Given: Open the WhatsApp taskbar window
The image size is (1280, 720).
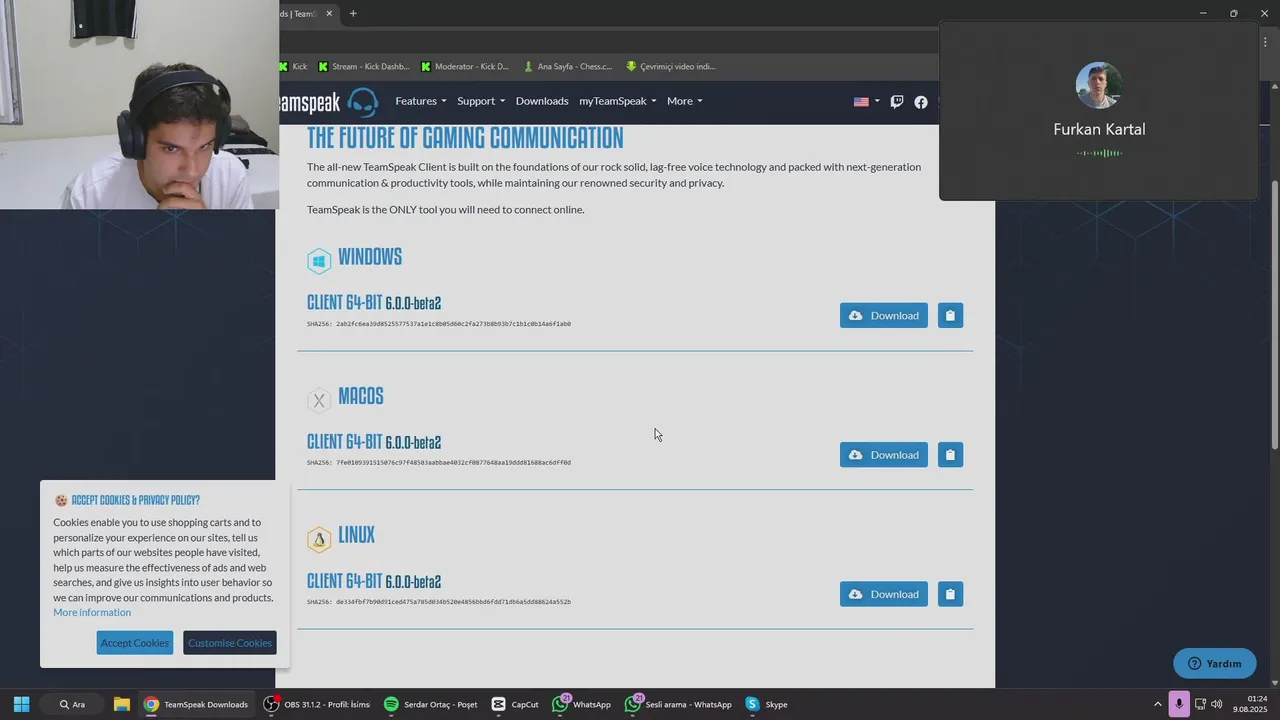Looking at the screenshot, I should (582, 704).
